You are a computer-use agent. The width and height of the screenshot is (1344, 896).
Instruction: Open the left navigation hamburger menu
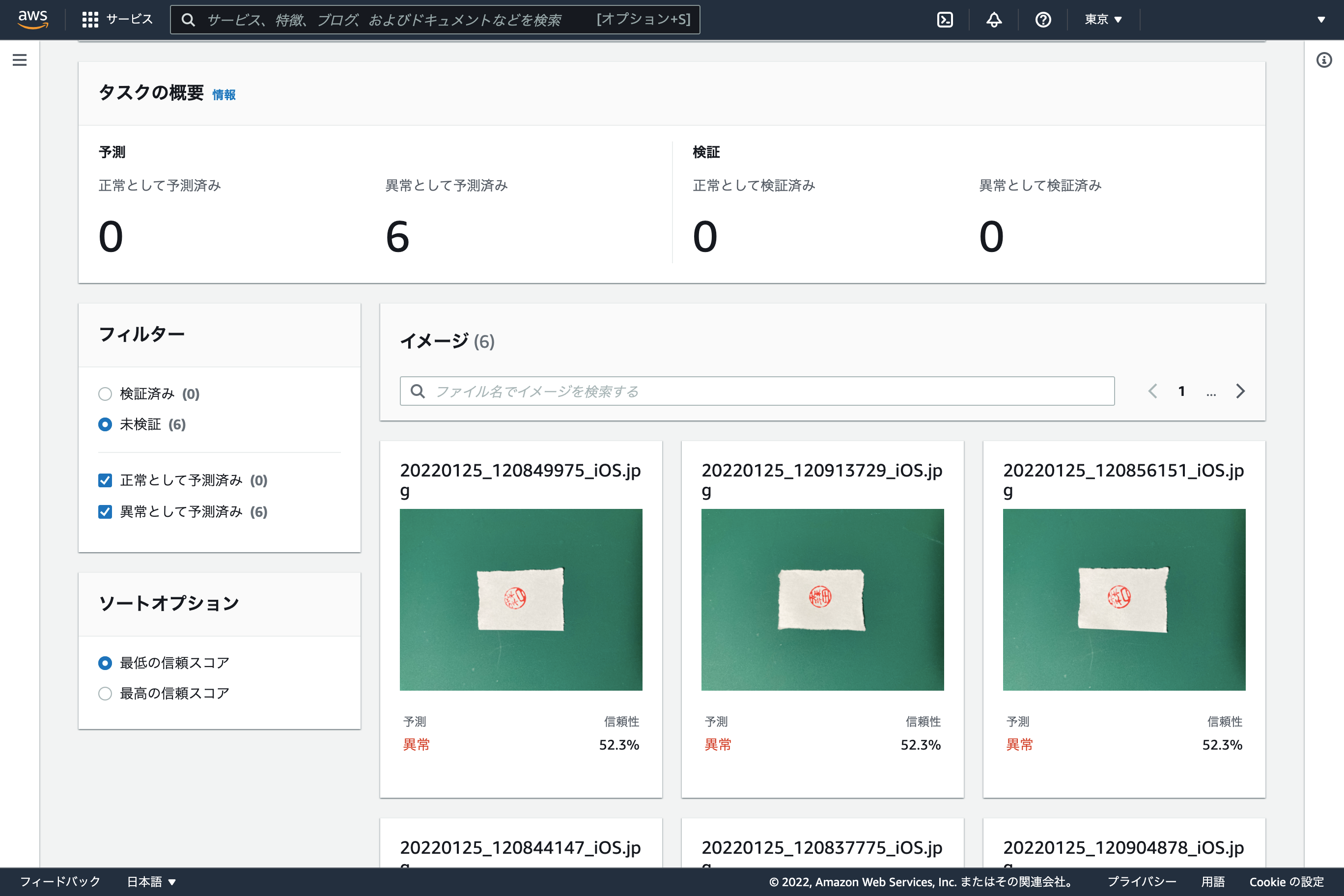(20, 59)
